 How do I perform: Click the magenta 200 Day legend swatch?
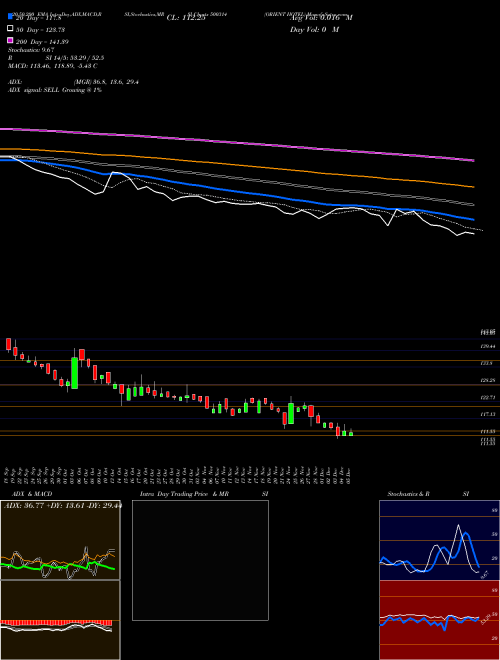click(x=10, y=40)
